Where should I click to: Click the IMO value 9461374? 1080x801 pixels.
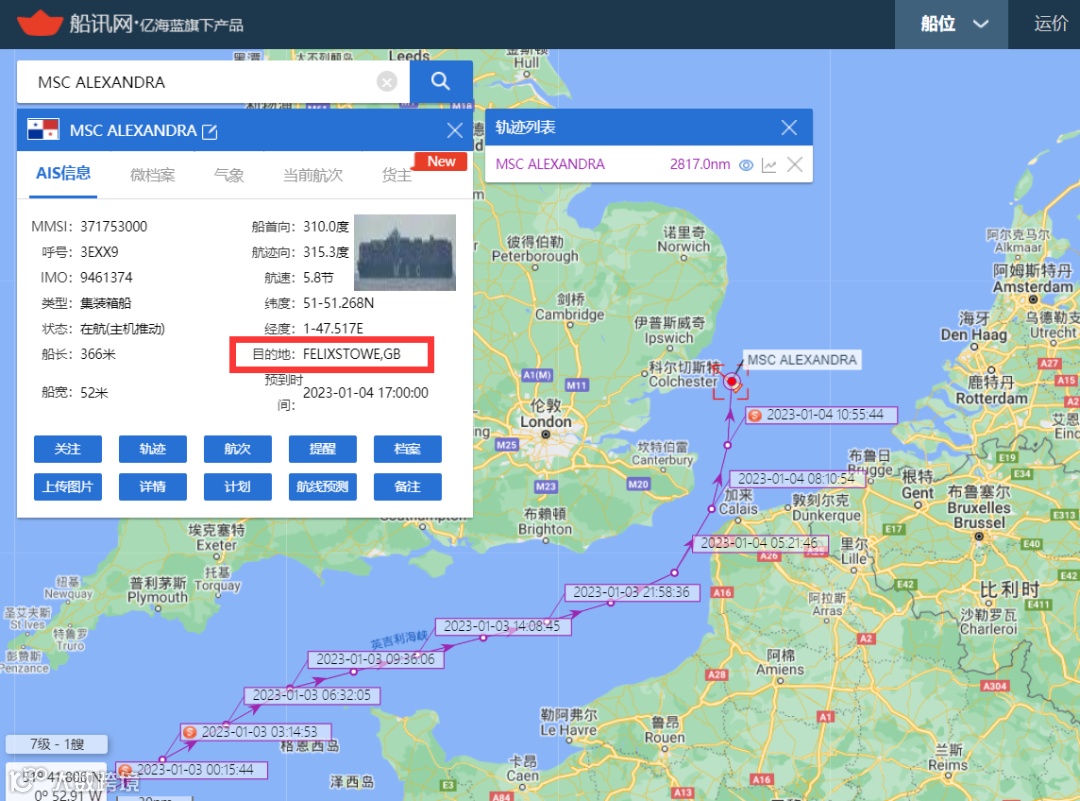tap(106, 278)
